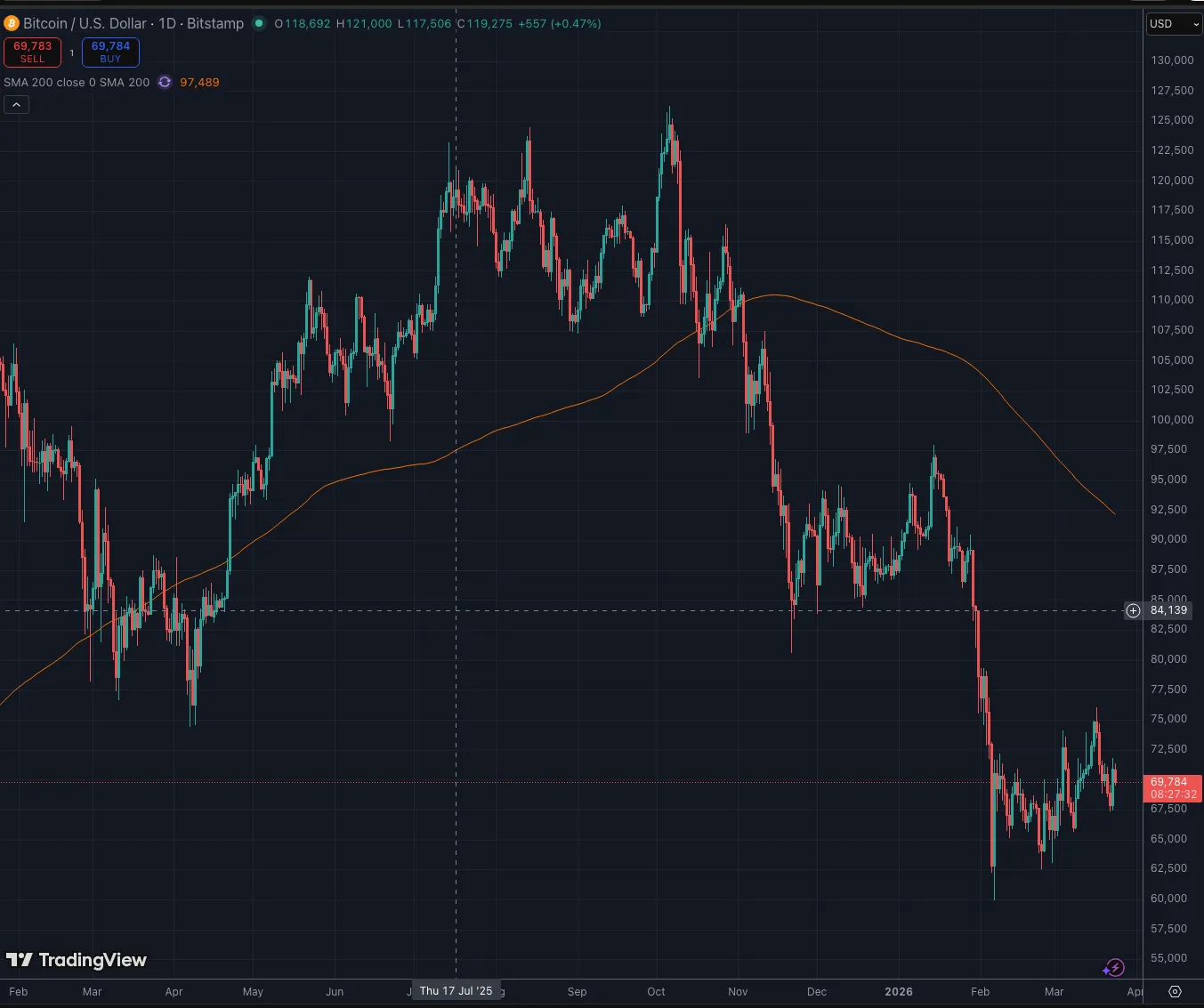
Task: Select the order quantity between SELL and BUY
Action: pos(72,52)
